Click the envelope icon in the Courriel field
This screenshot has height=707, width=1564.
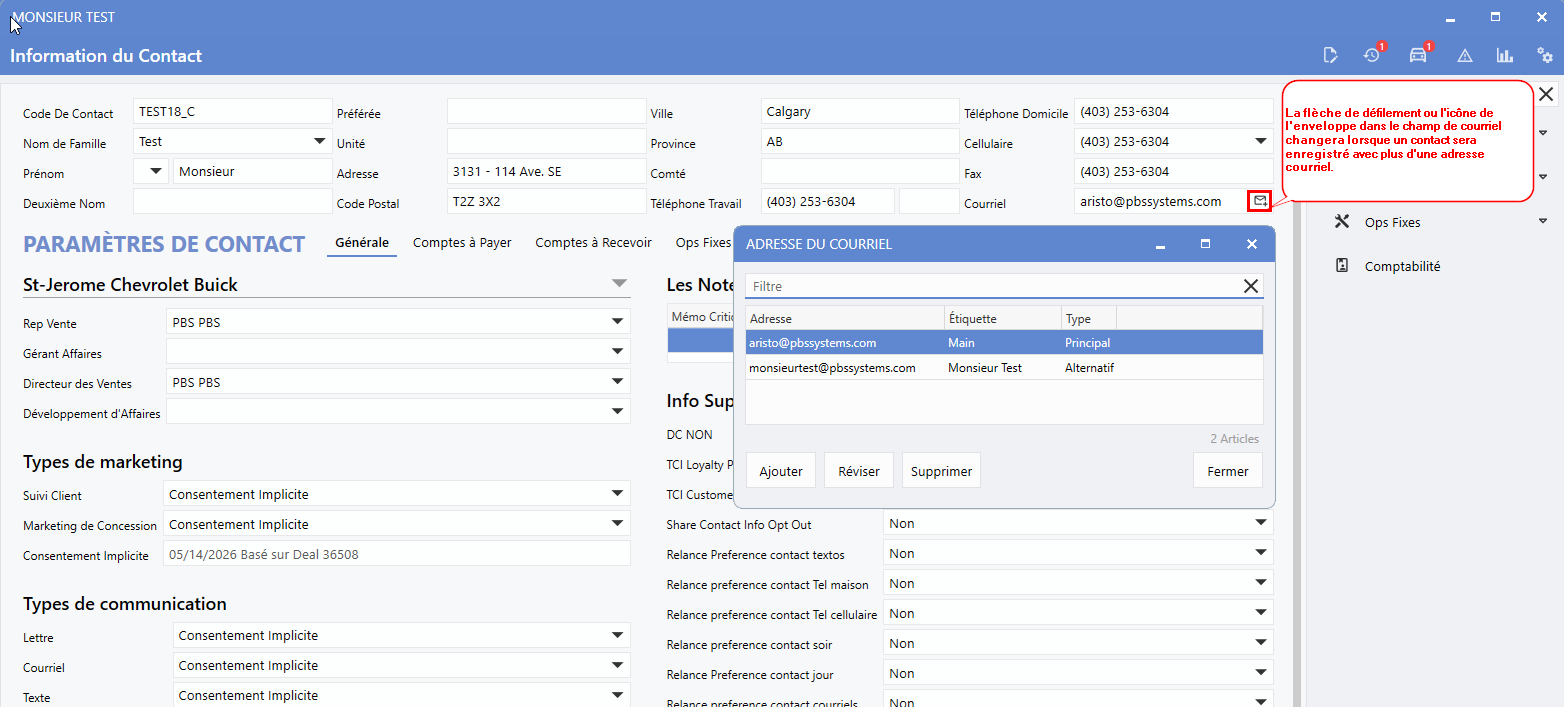point(1260,201)
